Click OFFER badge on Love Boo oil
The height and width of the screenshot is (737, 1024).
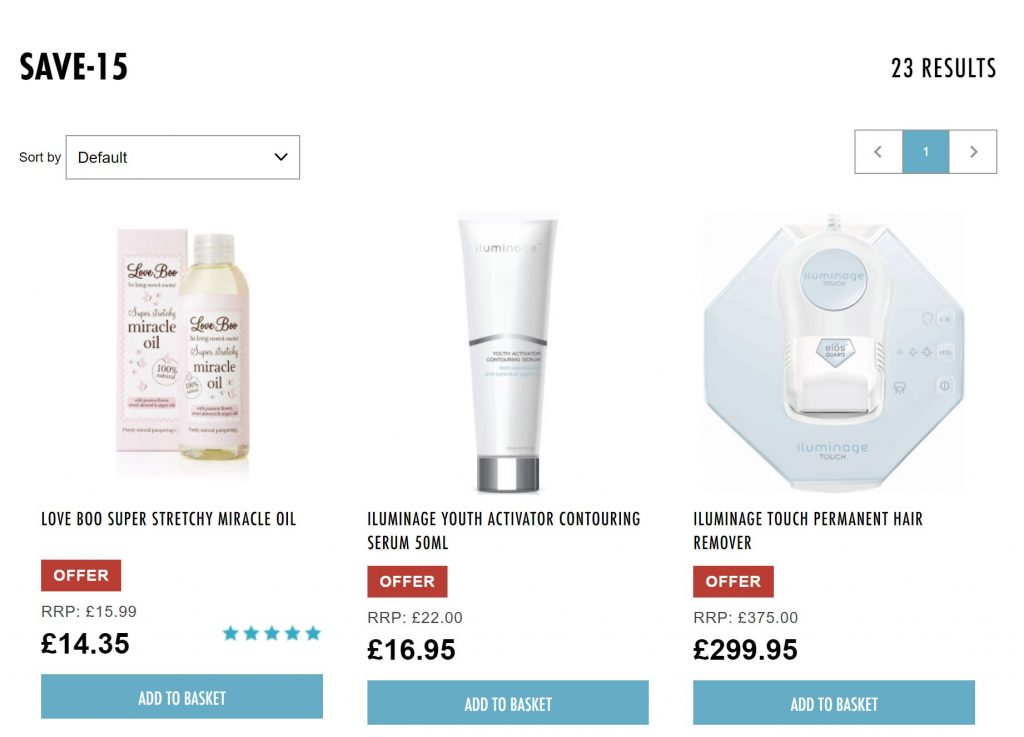pyautogui.click(x=81, y=575)
